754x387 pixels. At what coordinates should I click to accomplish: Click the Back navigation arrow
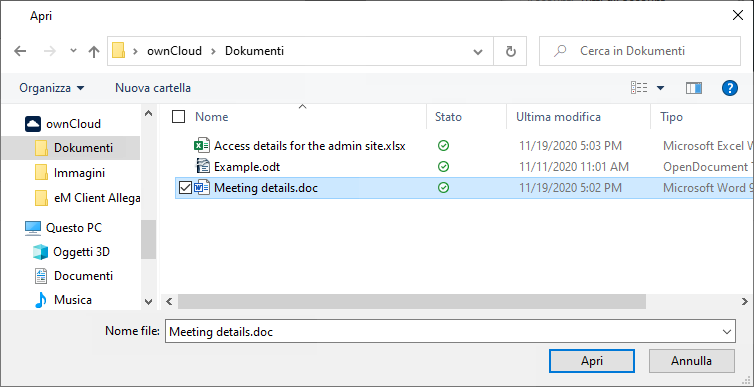click(x=20, y=51)
